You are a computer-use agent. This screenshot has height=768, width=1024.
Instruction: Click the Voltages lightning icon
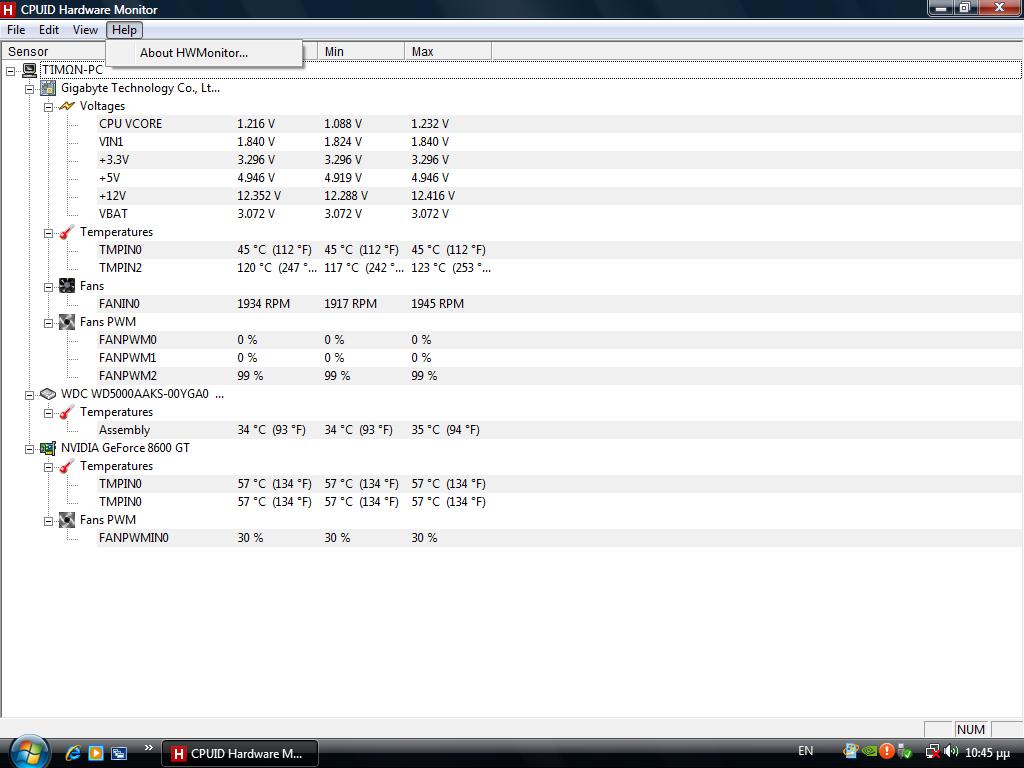pos(67,106)
